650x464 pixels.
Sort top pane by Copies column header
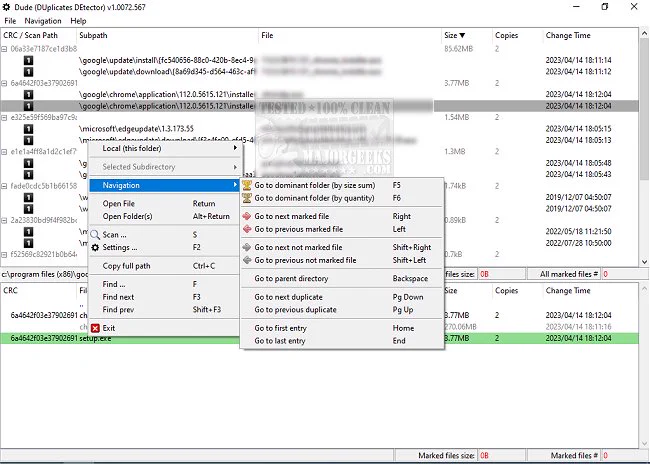point(517,35)
